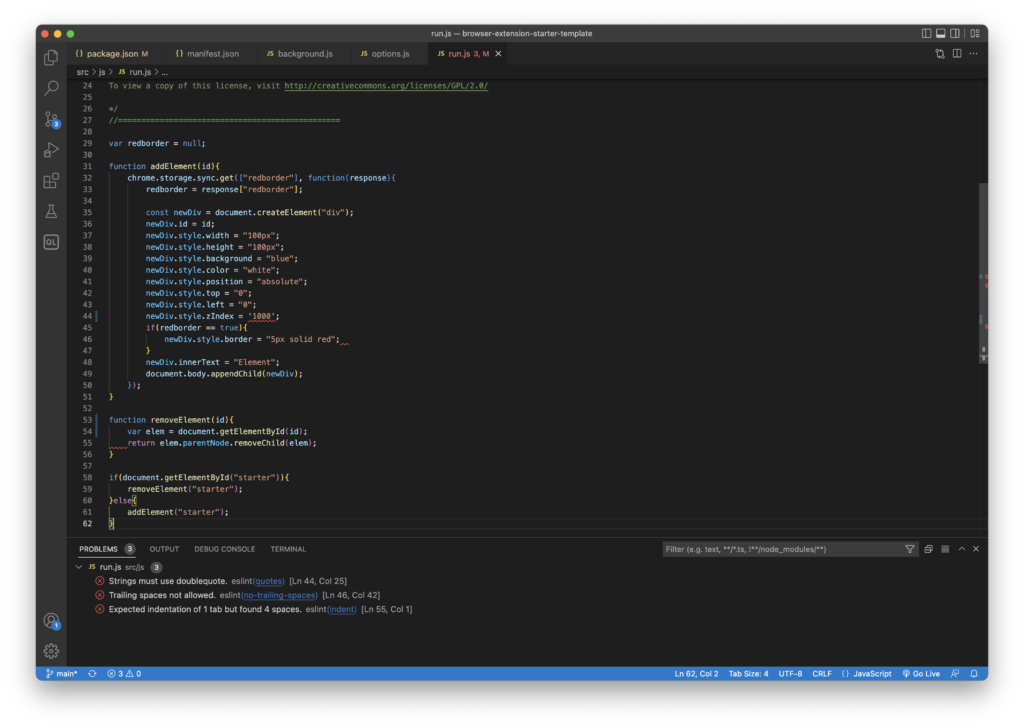
Task: Open notifications bell in status bar
Action: pyautogui.click(x=974, y=674)
